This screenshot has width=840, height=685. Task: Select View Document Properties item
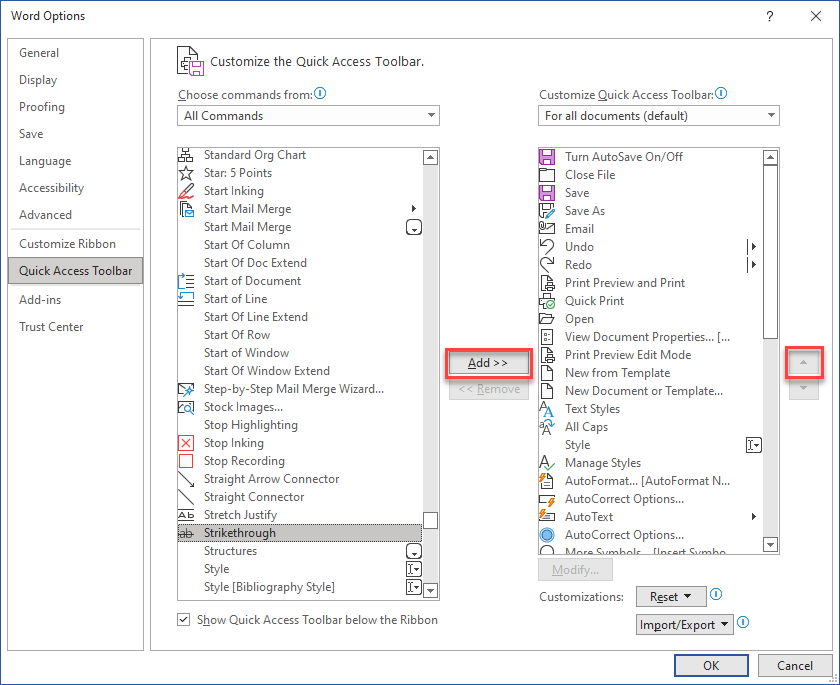point(650,337)
